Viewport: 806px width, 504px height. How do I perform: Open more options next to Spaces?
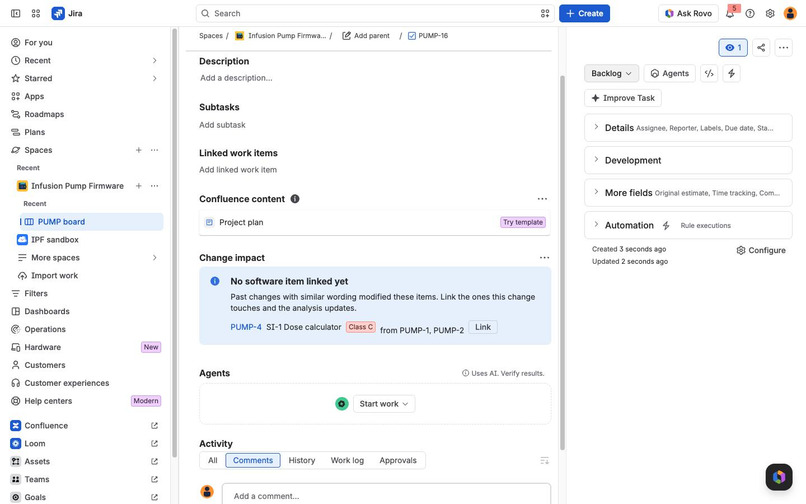click(x=154, y=150)
